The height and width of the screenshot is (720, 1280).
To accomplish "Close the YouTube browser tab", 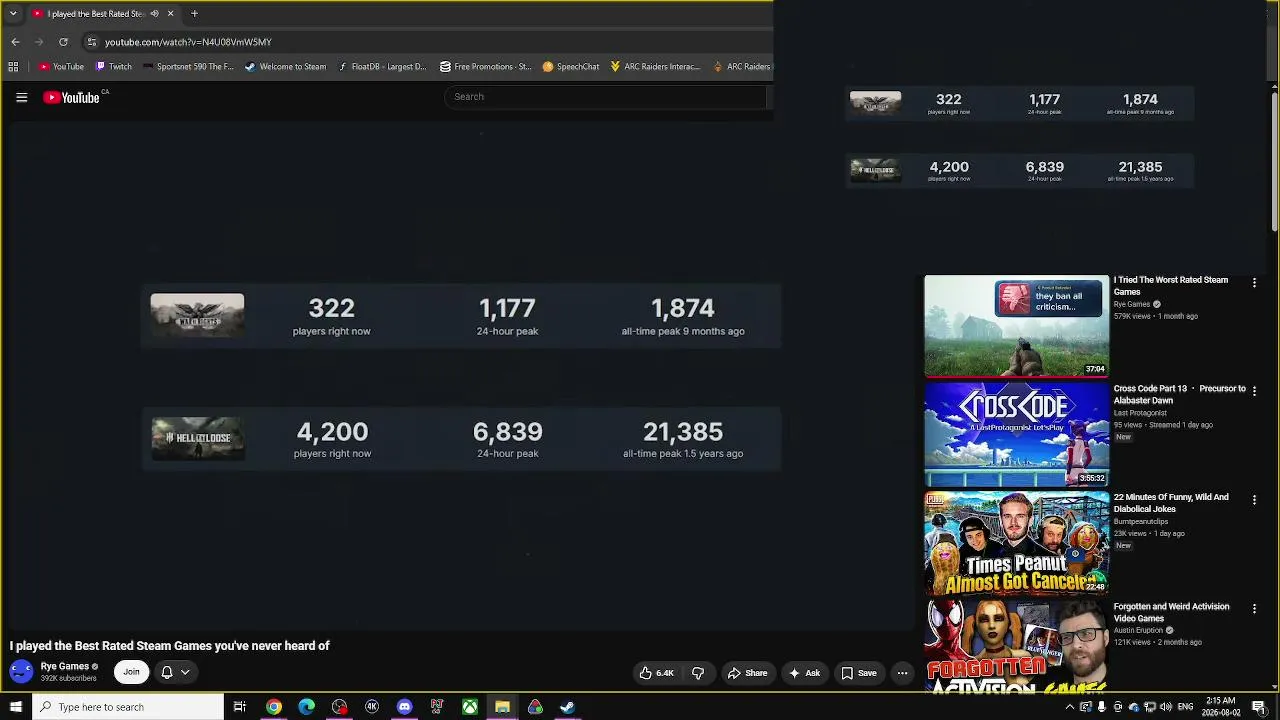I will click(170, 14).
